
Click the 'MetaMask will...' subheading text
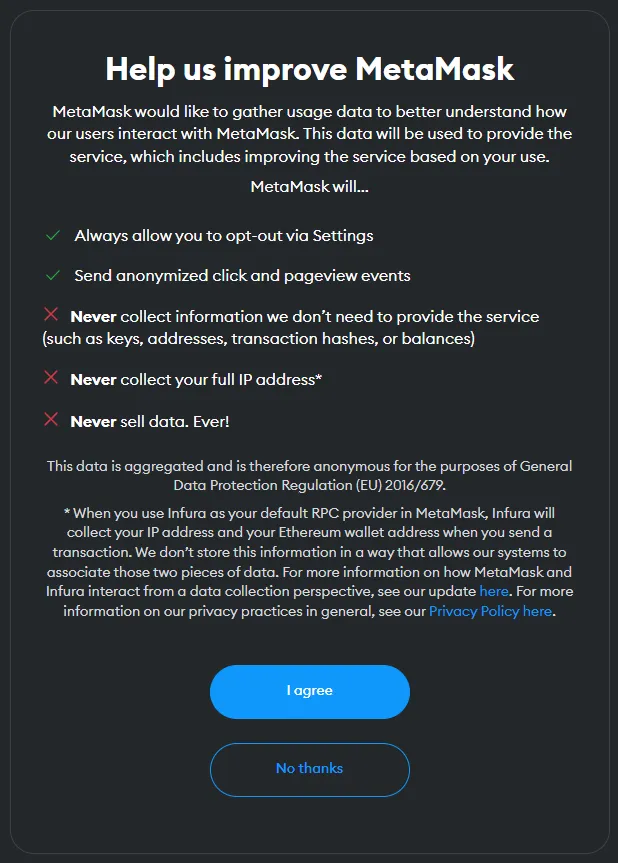[309, 187]
